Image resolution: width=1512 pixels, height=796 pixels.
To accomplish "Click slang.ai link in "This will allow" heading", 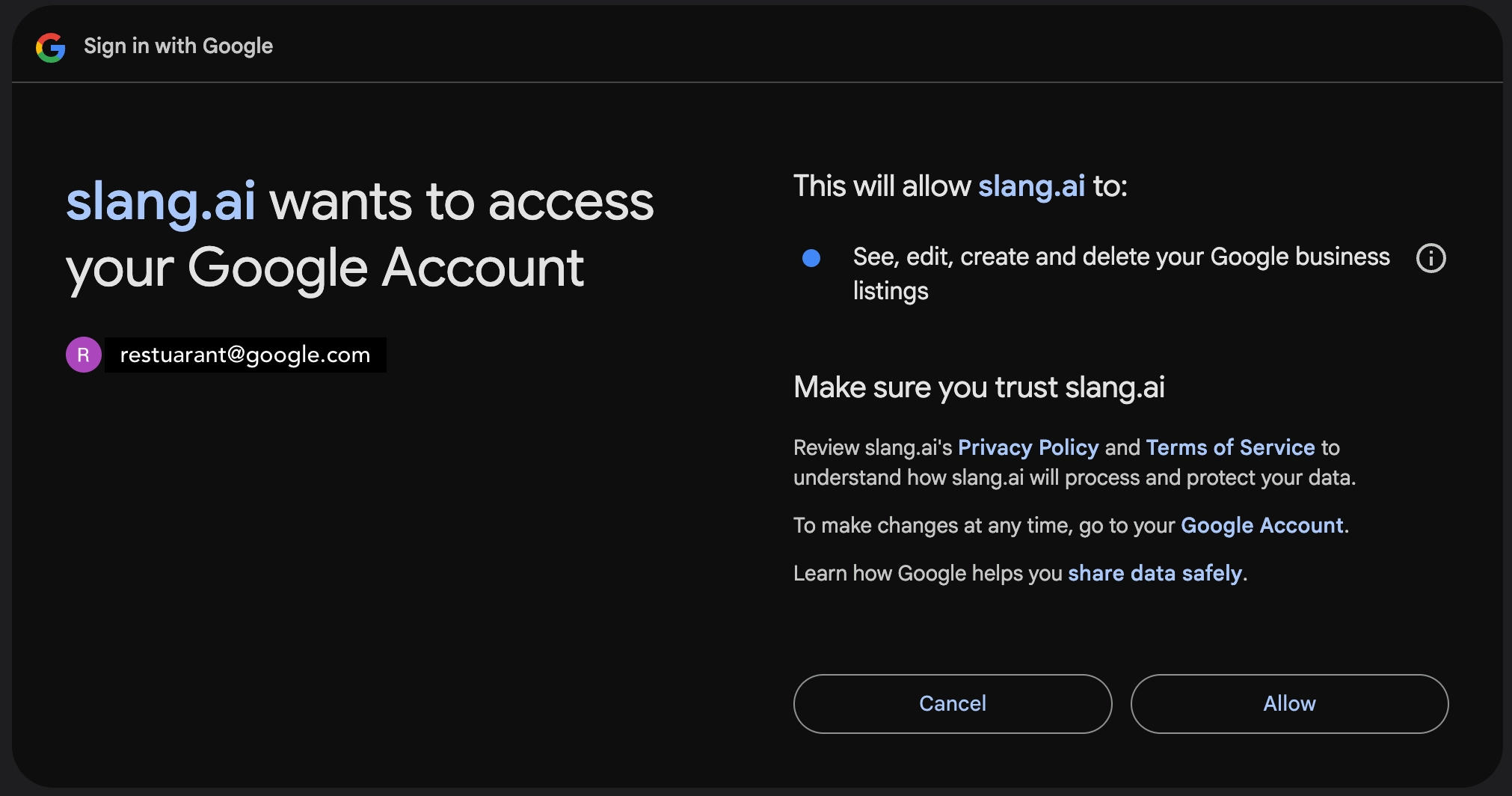I will click(x=1031, y=186).
